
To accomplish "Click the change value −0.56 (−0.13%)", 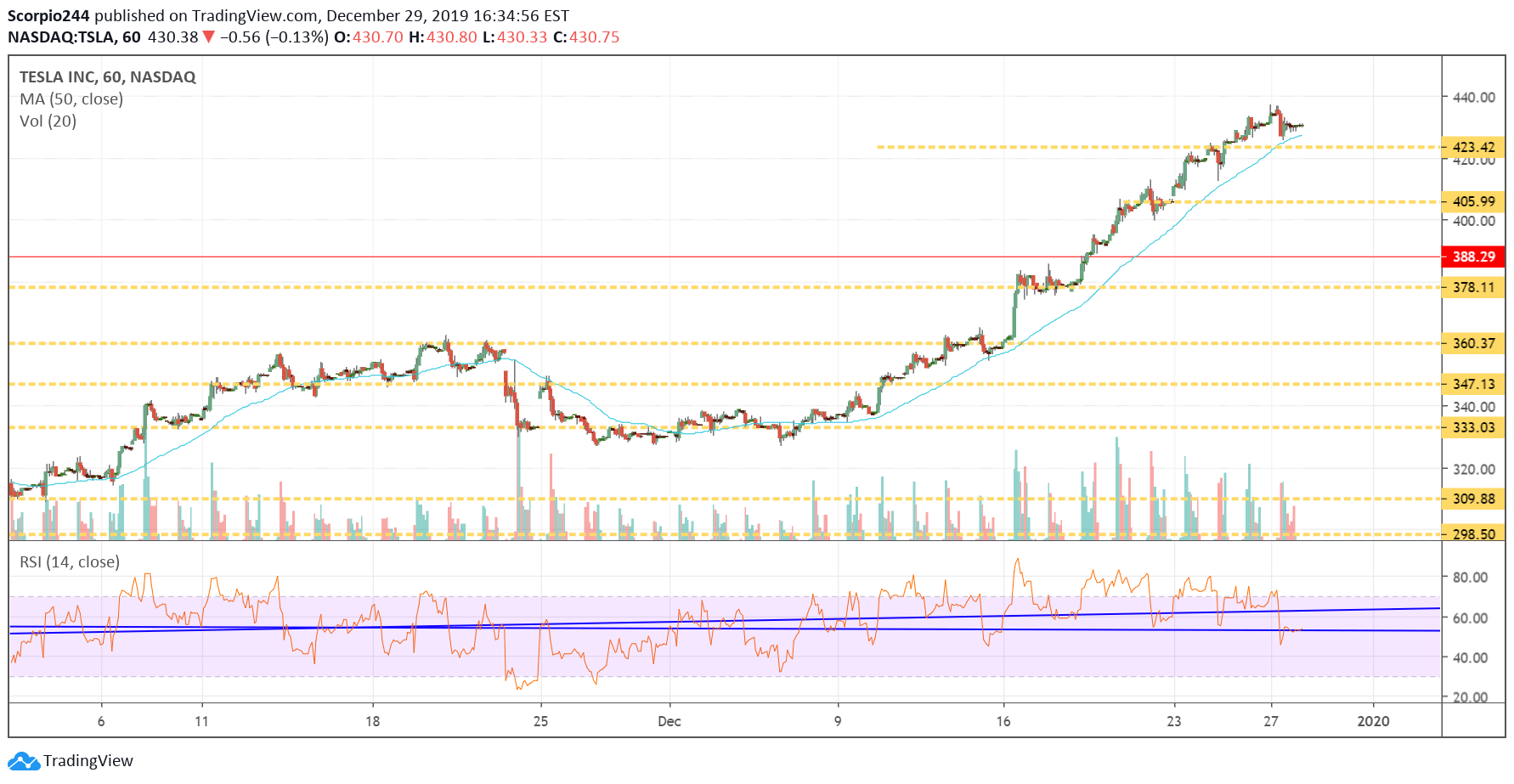I will pos(274,37).
